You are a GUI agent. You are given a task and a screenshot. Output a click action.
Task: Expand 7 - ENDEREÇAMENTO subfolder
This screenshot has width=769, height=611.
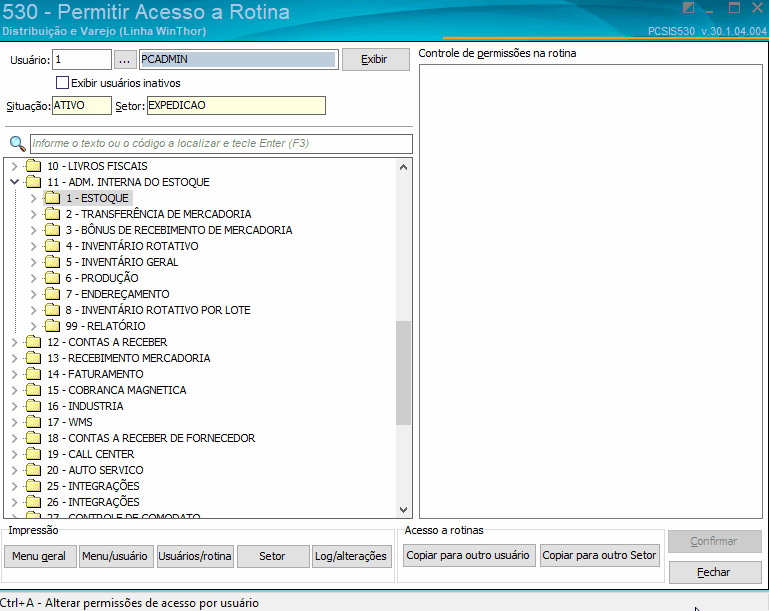(x=33, y=294)
